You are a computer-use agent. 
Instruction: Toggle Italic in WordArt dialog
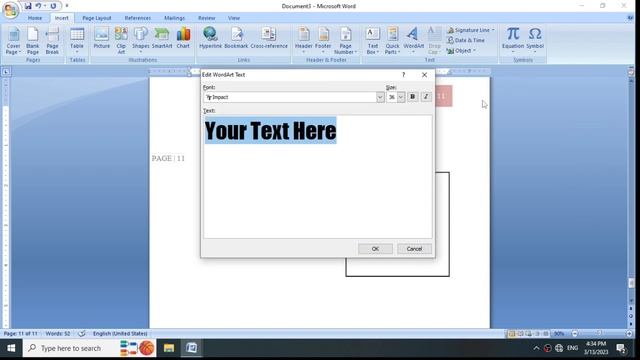[x=426, y=97]
